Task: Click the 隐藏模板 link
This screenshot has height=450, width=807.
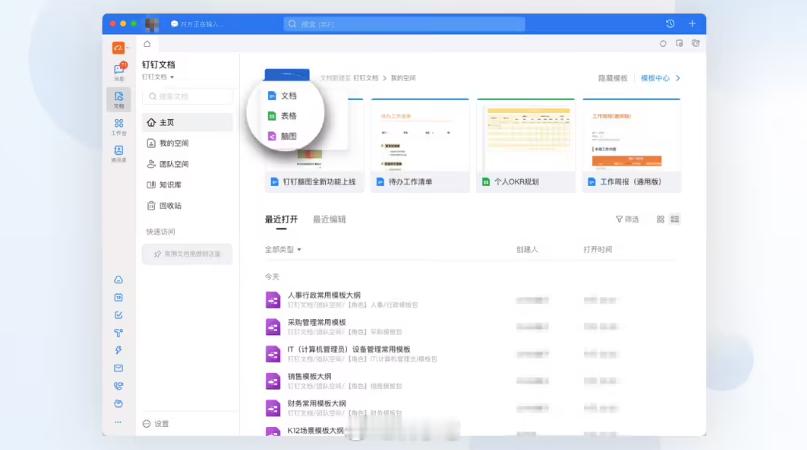Action: tap(612, 78)
